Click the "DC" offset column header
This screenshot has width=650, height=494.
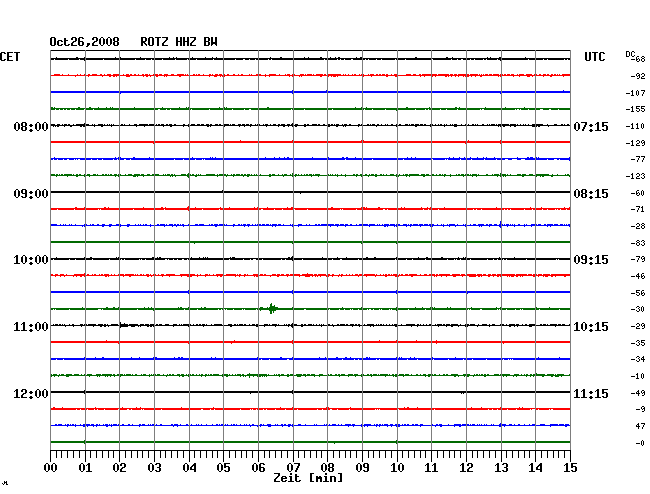(630, 54)
